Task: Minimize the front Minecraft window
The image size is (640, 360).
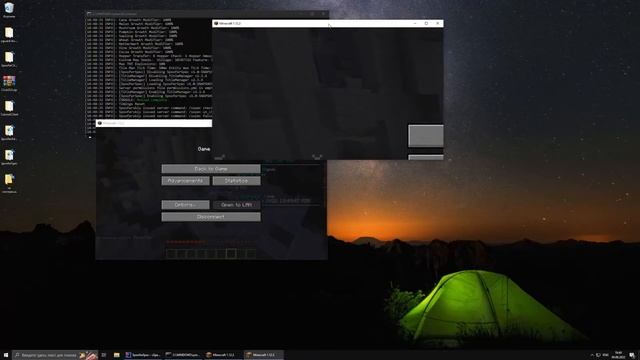Action: pyautogui.click(x=415, y=24)
